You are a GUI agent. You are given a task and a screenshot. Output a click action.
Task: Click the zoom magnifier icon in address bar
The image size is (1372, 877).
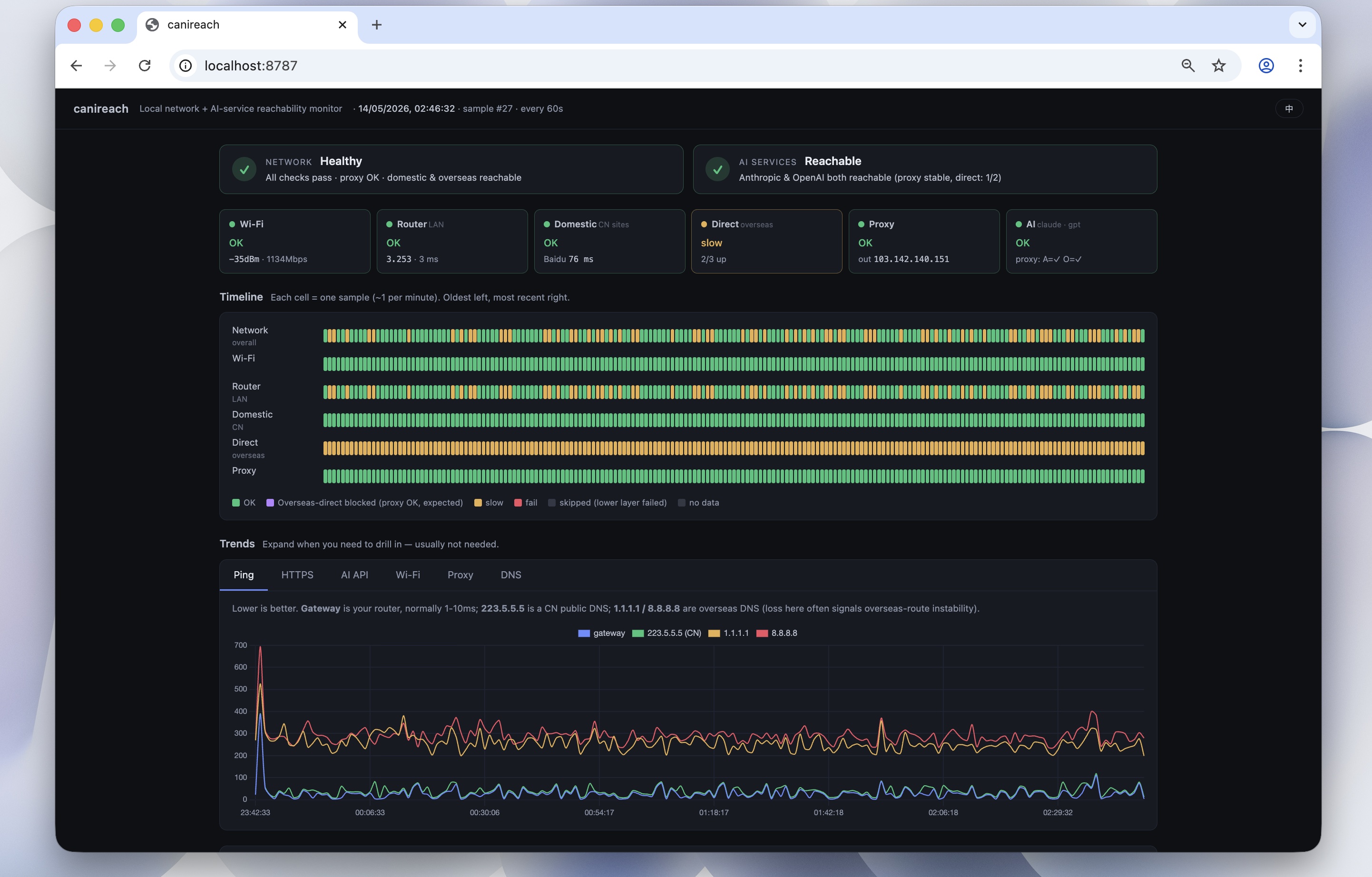coord(1188,66)
